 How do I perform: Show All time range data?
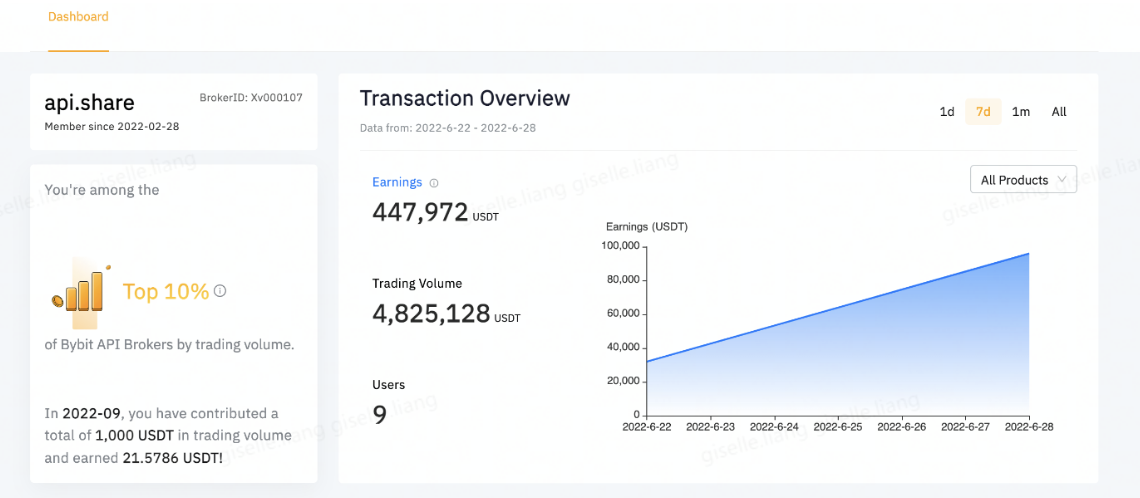coord(1059,112)
